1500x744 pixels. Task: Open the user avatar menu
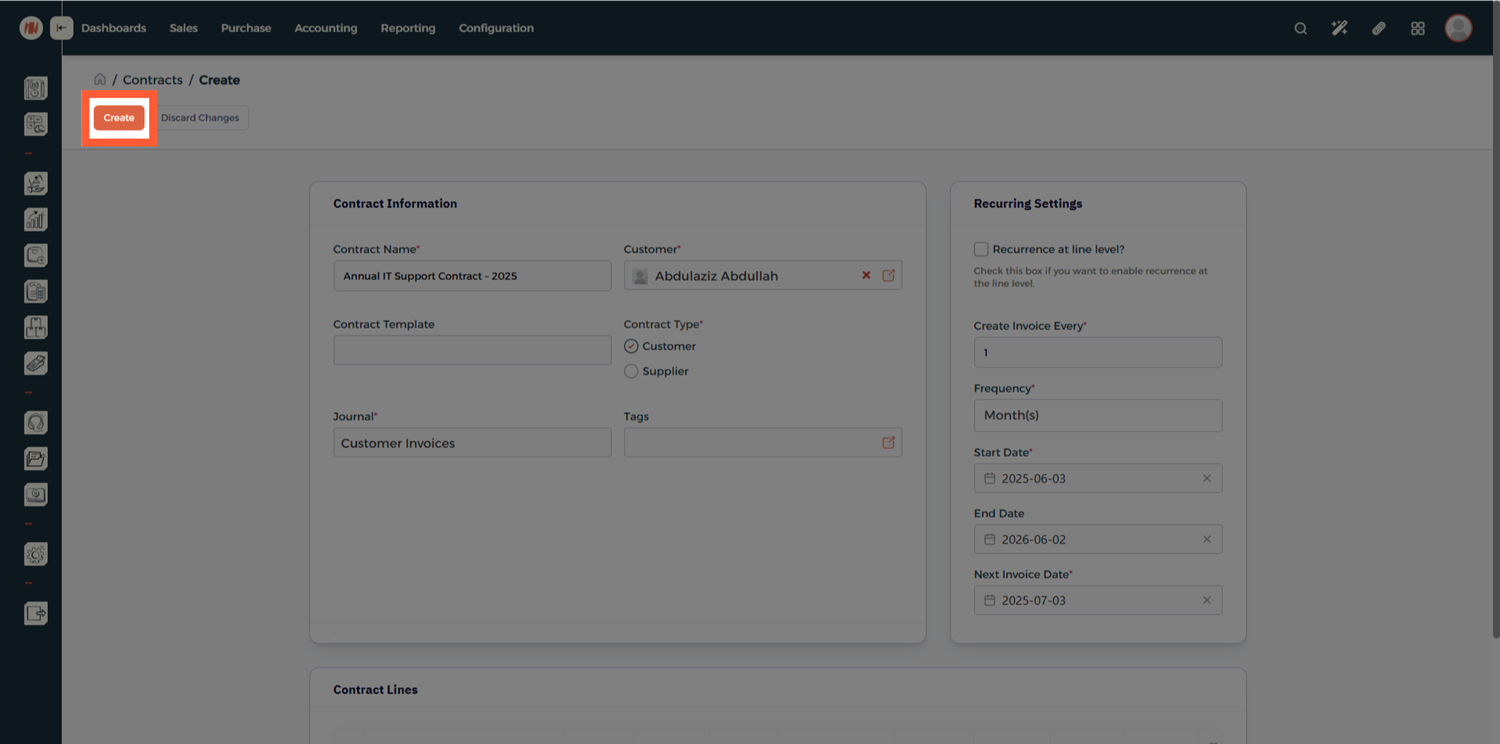[1458, 28]
